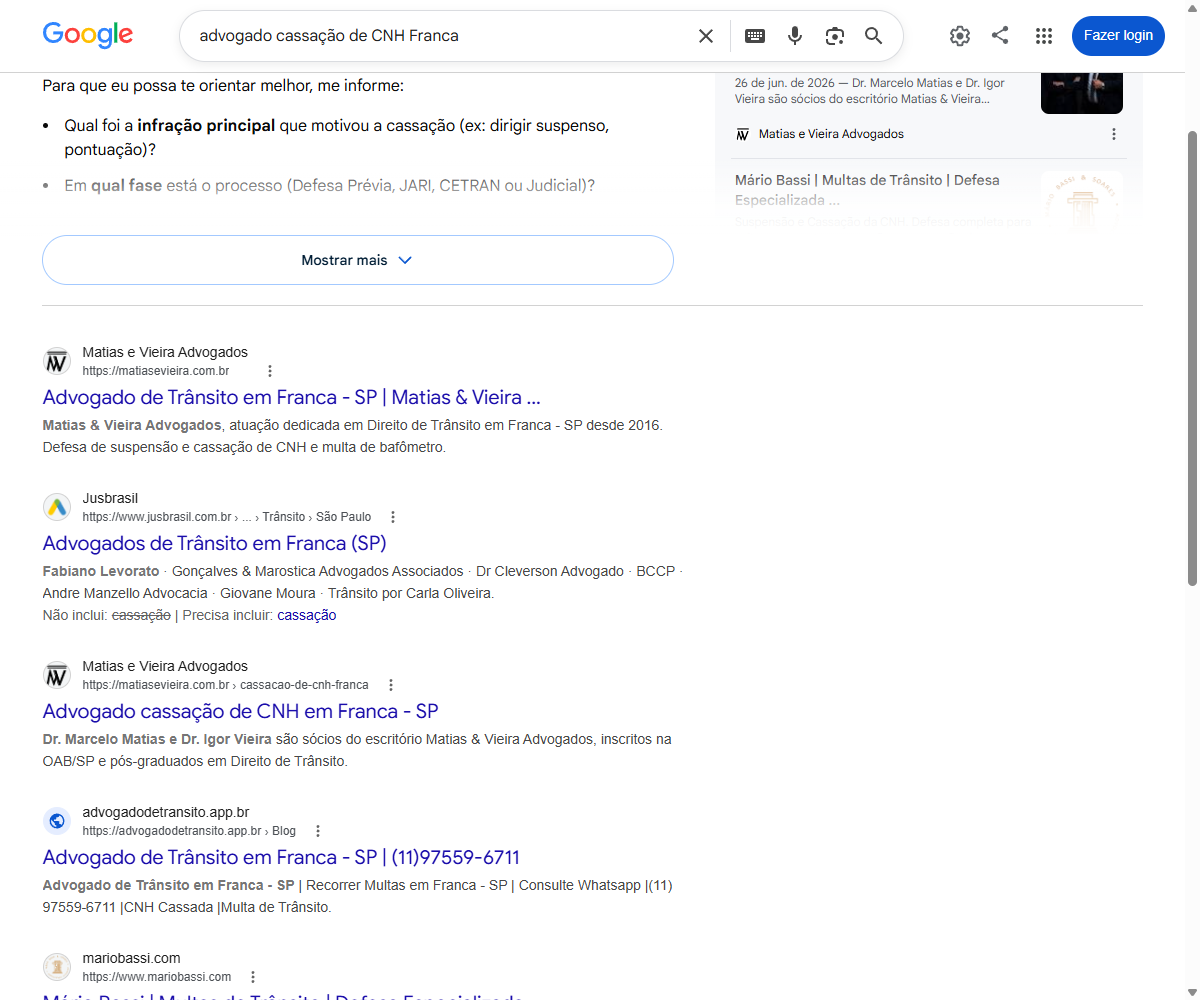
Task: Open three-dot menu for advogadodetransito.app.br result
Action: (x=318, y=831)
